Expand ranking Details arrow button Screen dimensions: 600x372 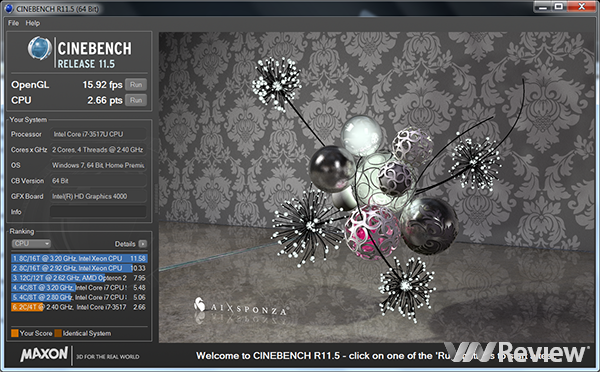pos(143,244)
